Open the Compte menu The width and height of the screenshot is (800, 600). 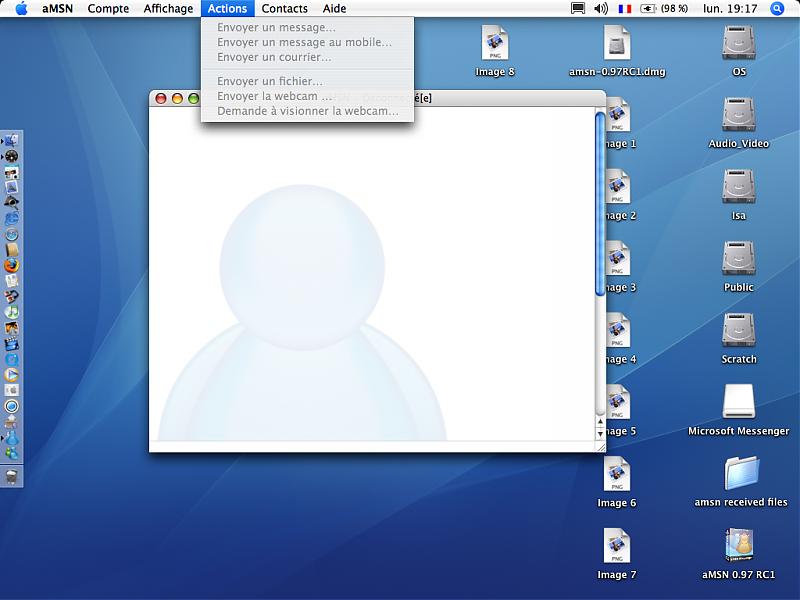click(108, 8)
